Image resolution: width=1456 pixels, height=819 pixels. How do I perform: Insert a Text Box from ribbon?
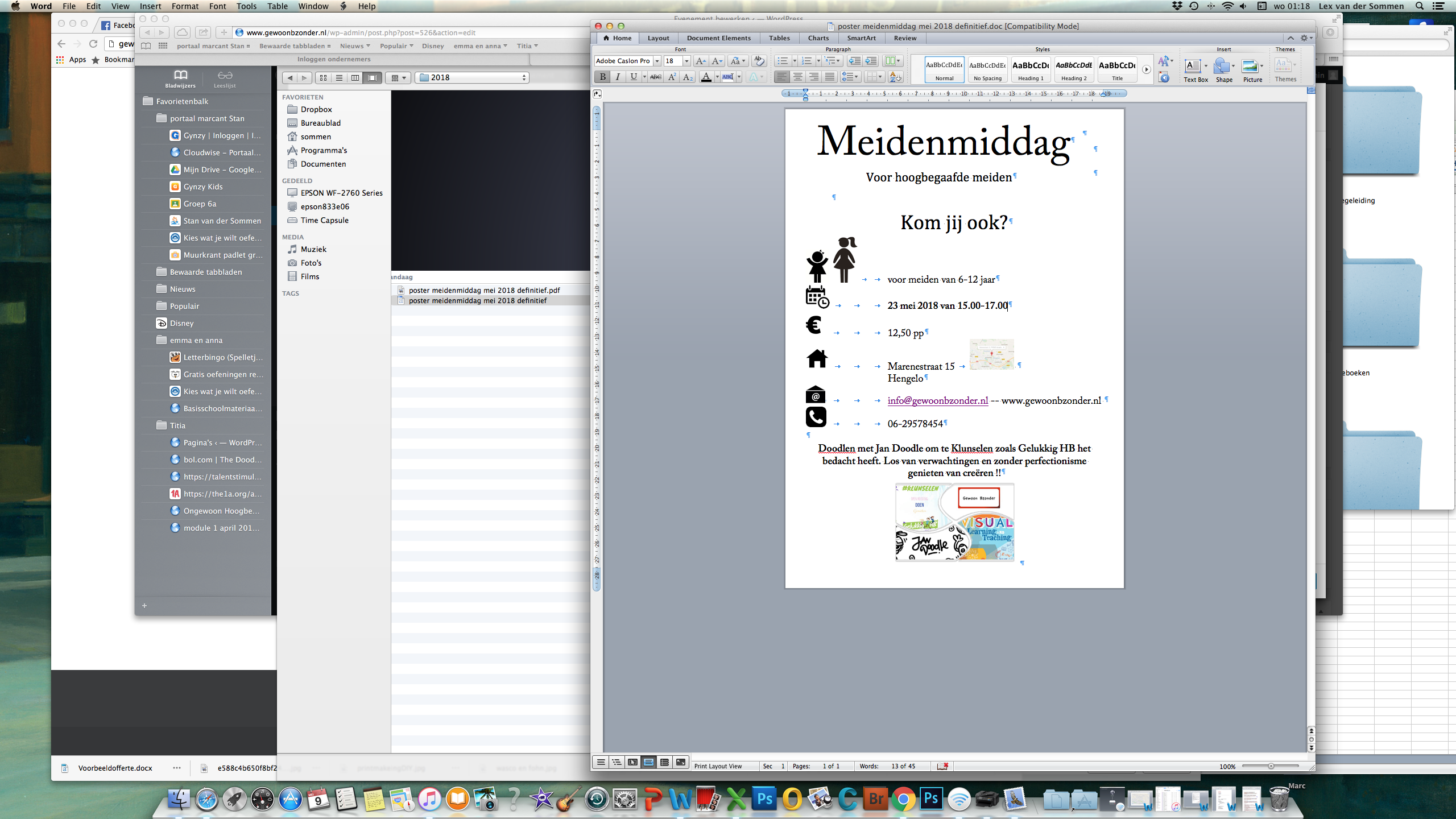coord(1196,70)
